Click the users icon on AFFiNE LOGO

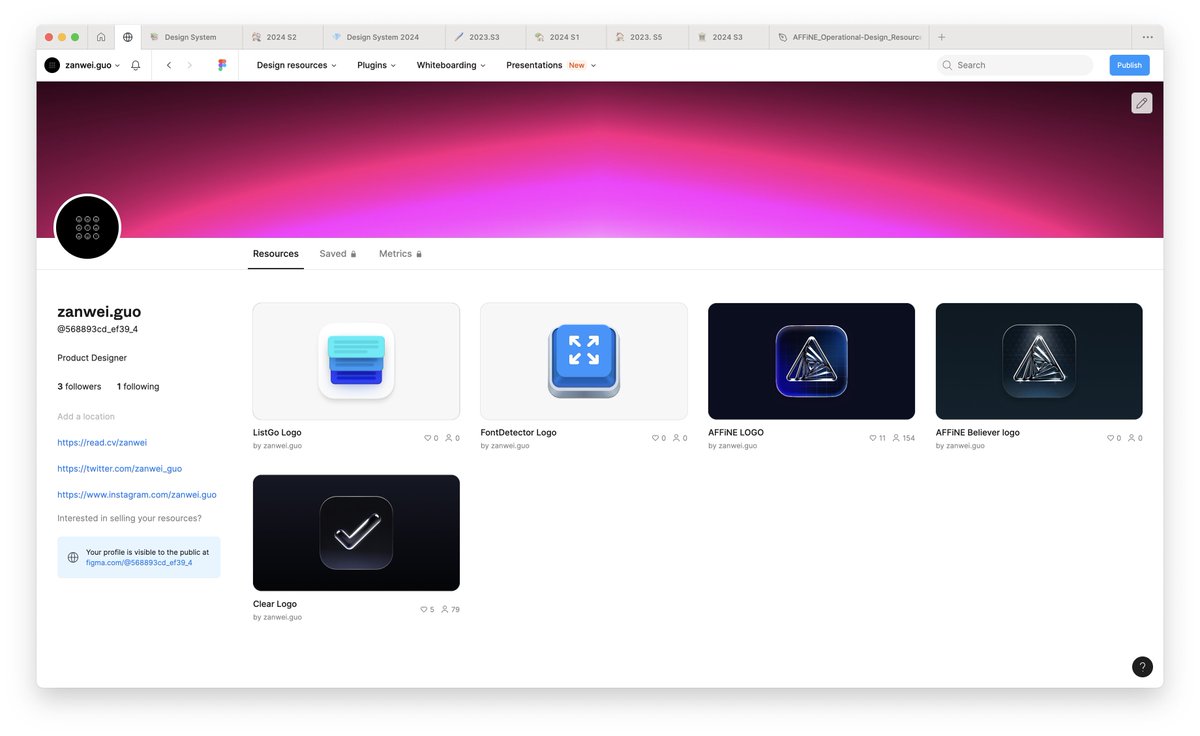click(x=896, y=438)
